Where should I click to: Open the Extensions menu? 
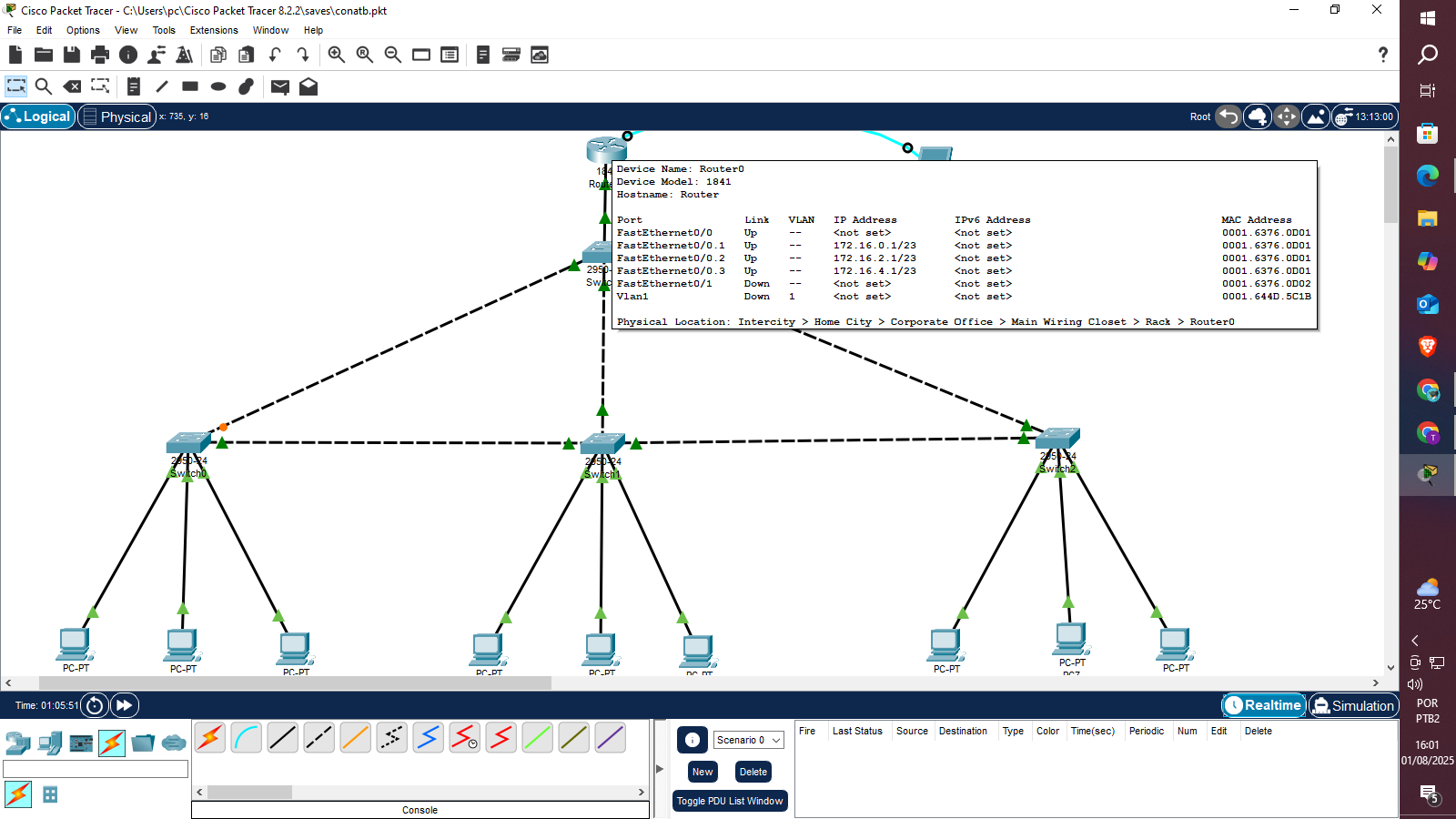click(x=214, y=30)
